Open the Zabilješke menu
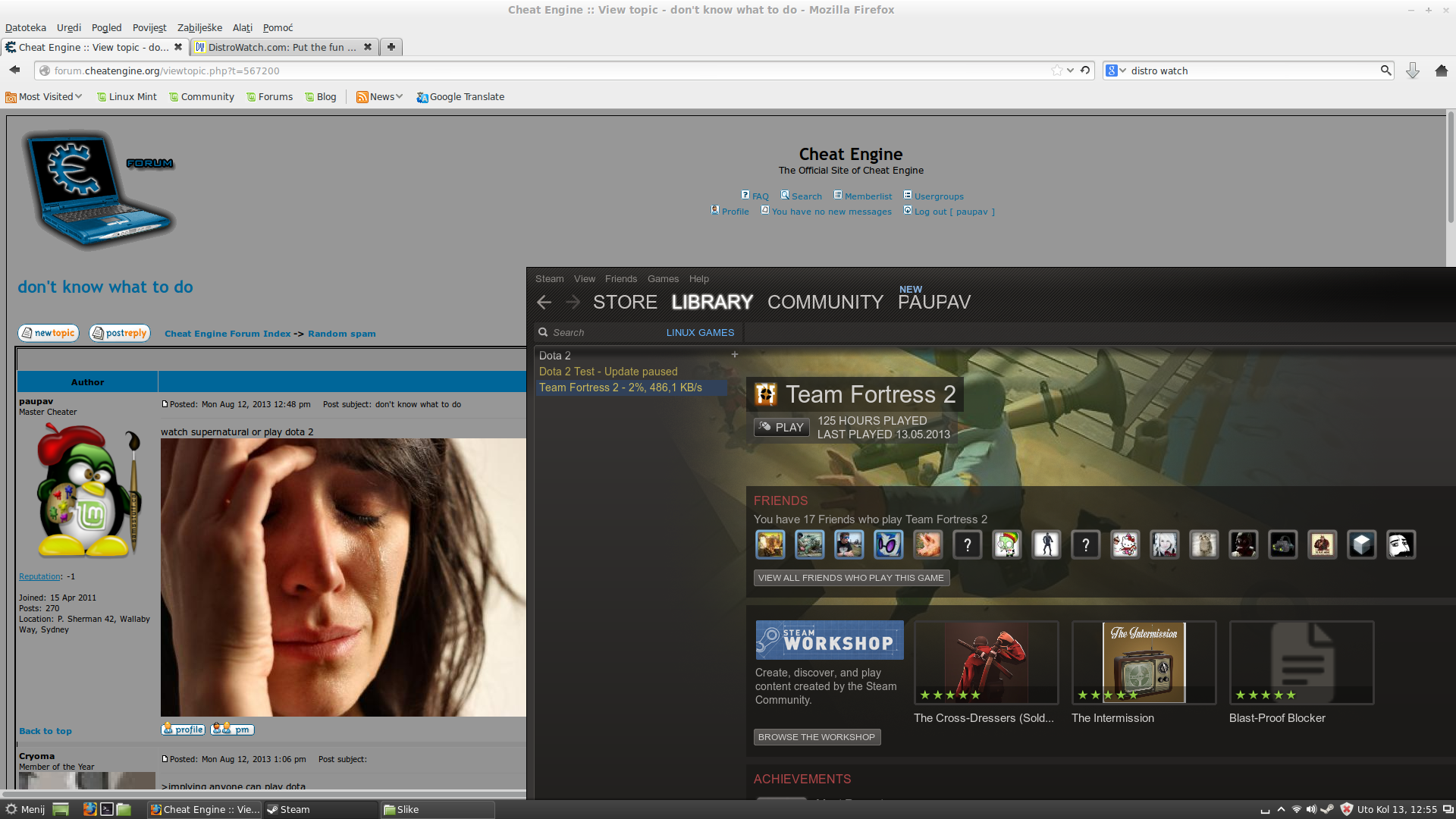Image resolution: width=1456 pixels, height=819 pixels. click(199, 28)
